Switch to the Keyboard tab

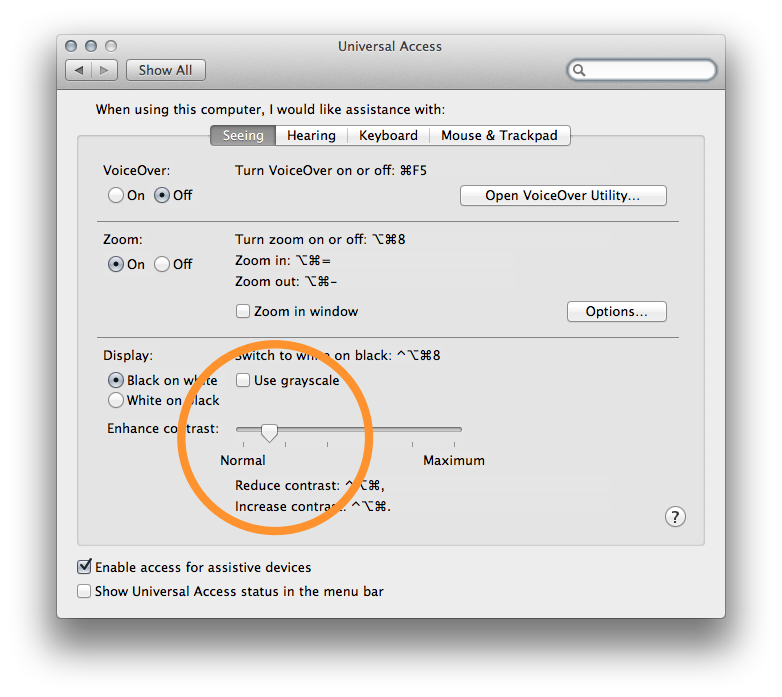(388, 135)
